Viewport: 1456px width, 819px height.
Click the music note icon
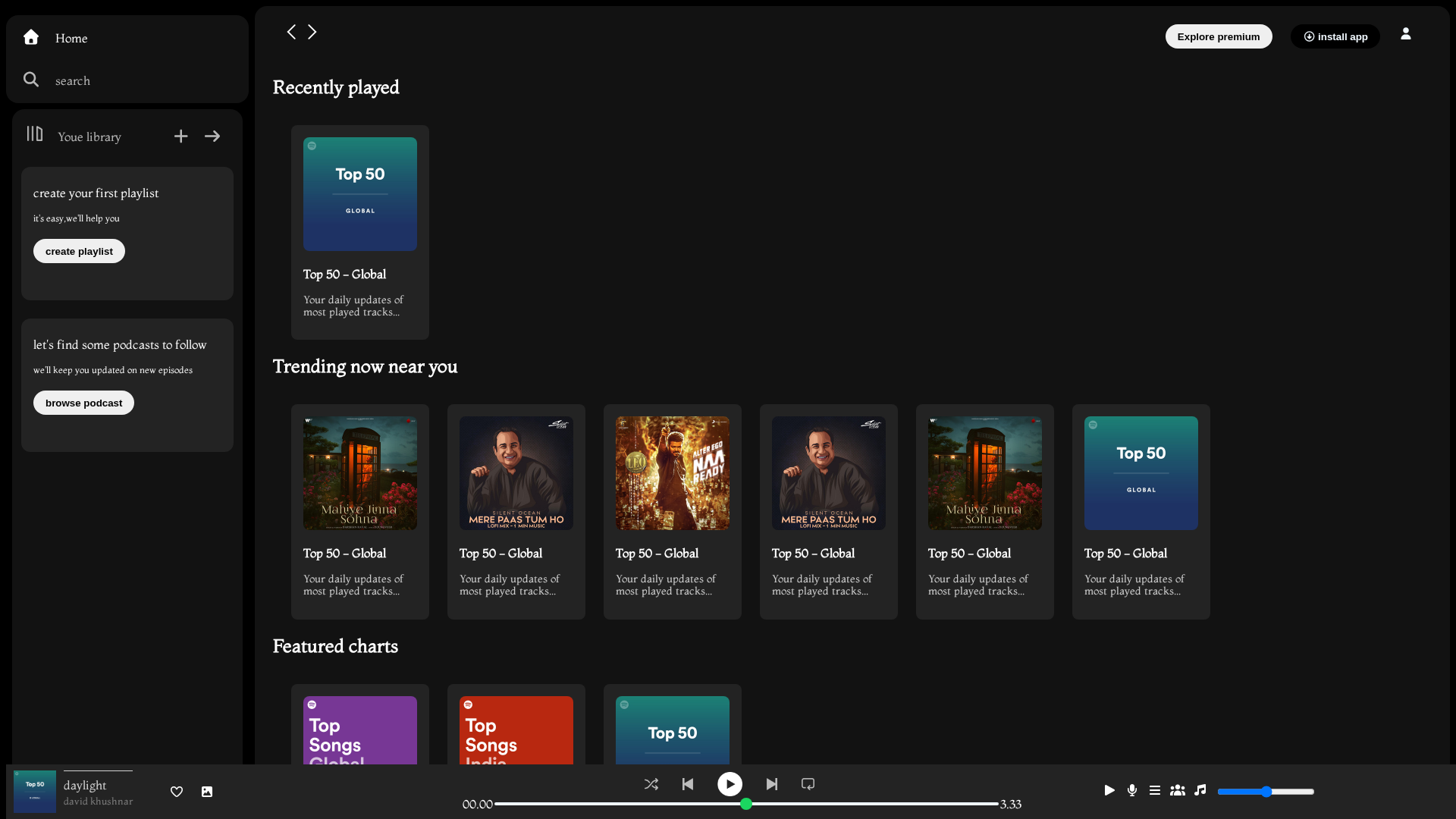pyautogui.click(x=1200, y=790)
